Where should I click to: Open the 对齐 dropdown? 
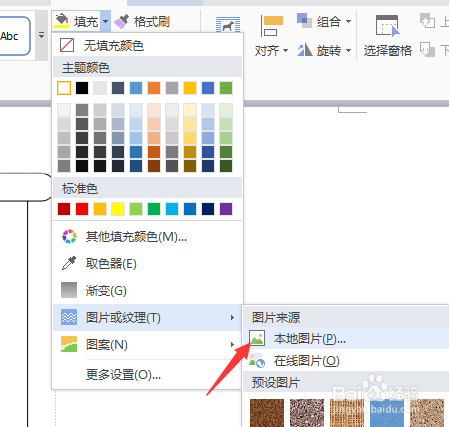point(271,51)
